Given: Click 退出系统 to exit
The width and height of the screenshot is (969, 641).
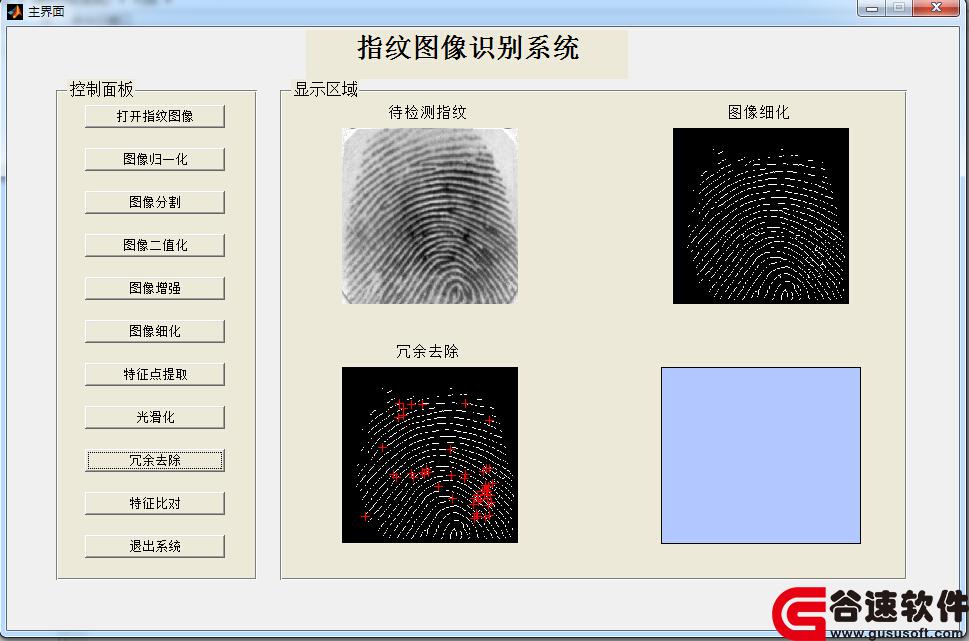Looking at the screenshot, I should point(154,546).
